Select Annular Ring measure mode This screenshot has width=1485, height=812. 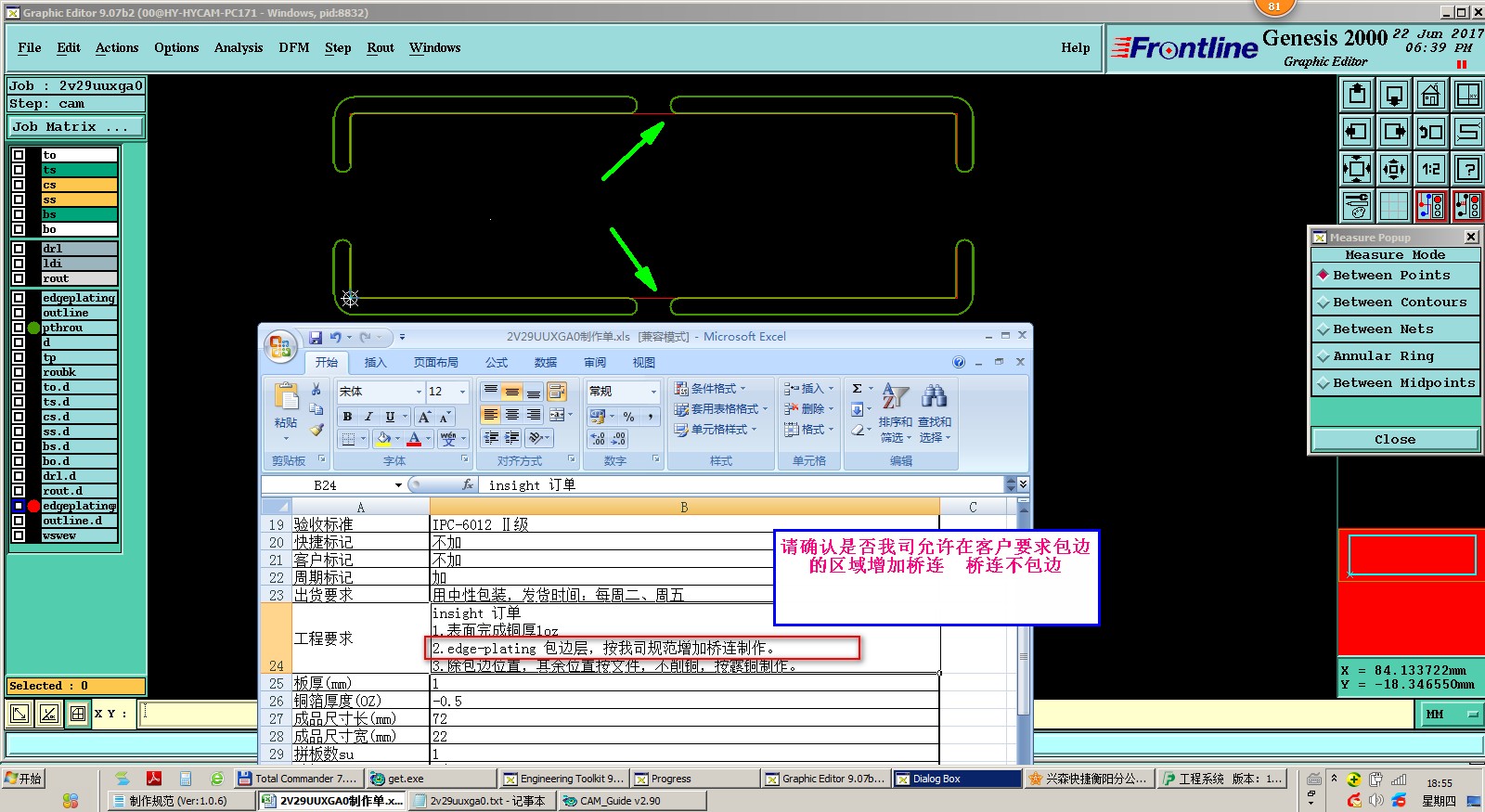(1395, 356)
